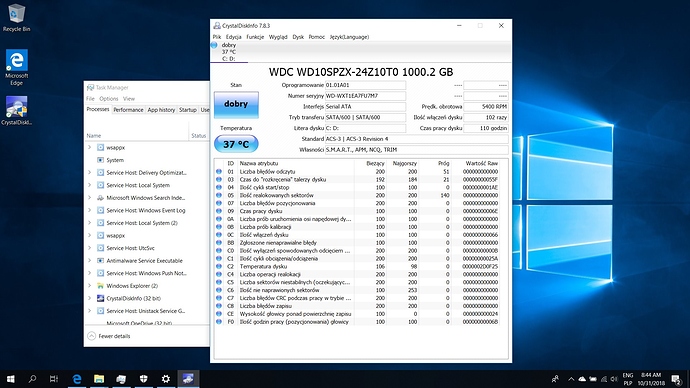Switch to the Performance tab
This screenshot has width=690, height=388.
128,110
